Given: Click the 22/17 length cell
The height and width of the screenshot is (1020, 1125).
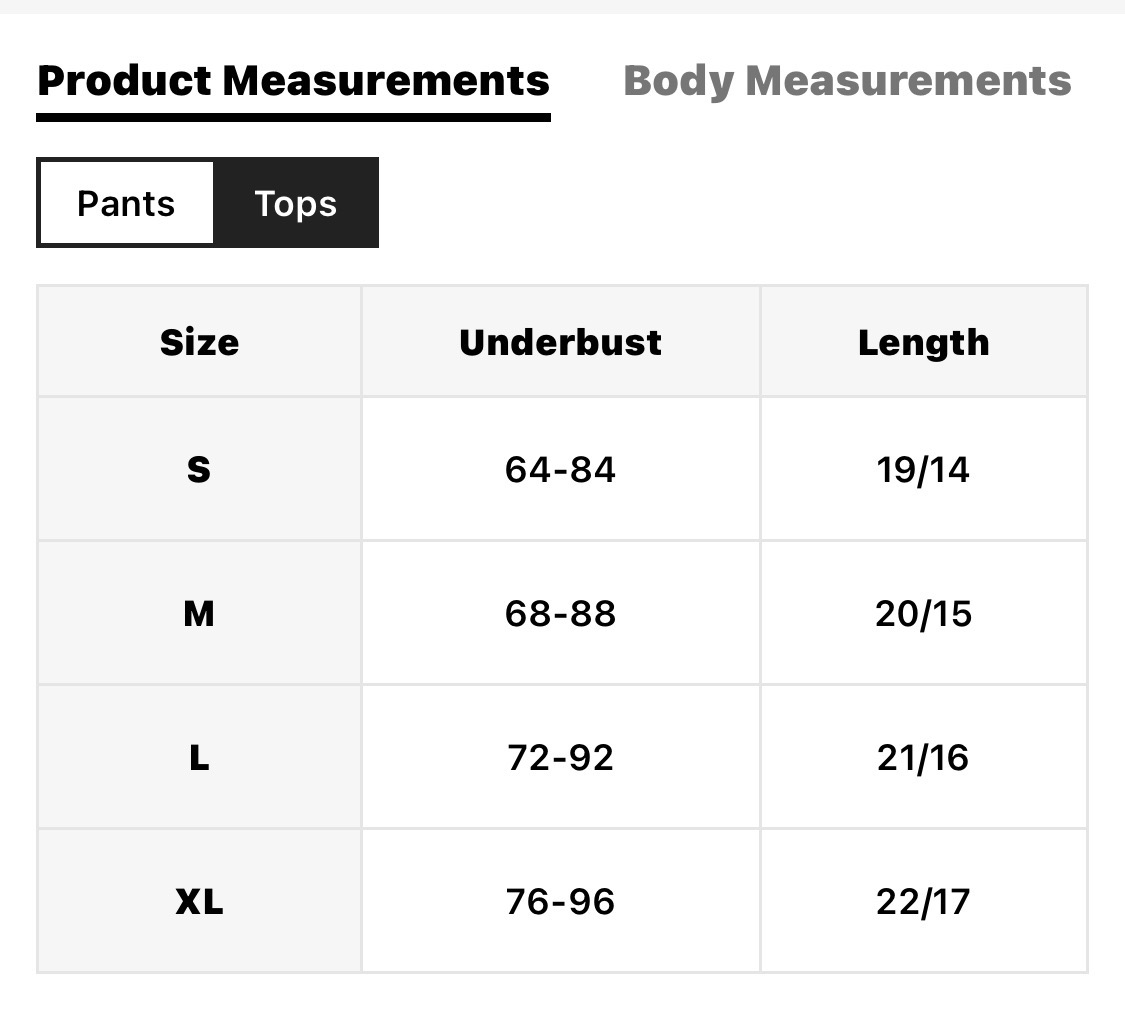Looking at the screenshot, I should 923,902.
